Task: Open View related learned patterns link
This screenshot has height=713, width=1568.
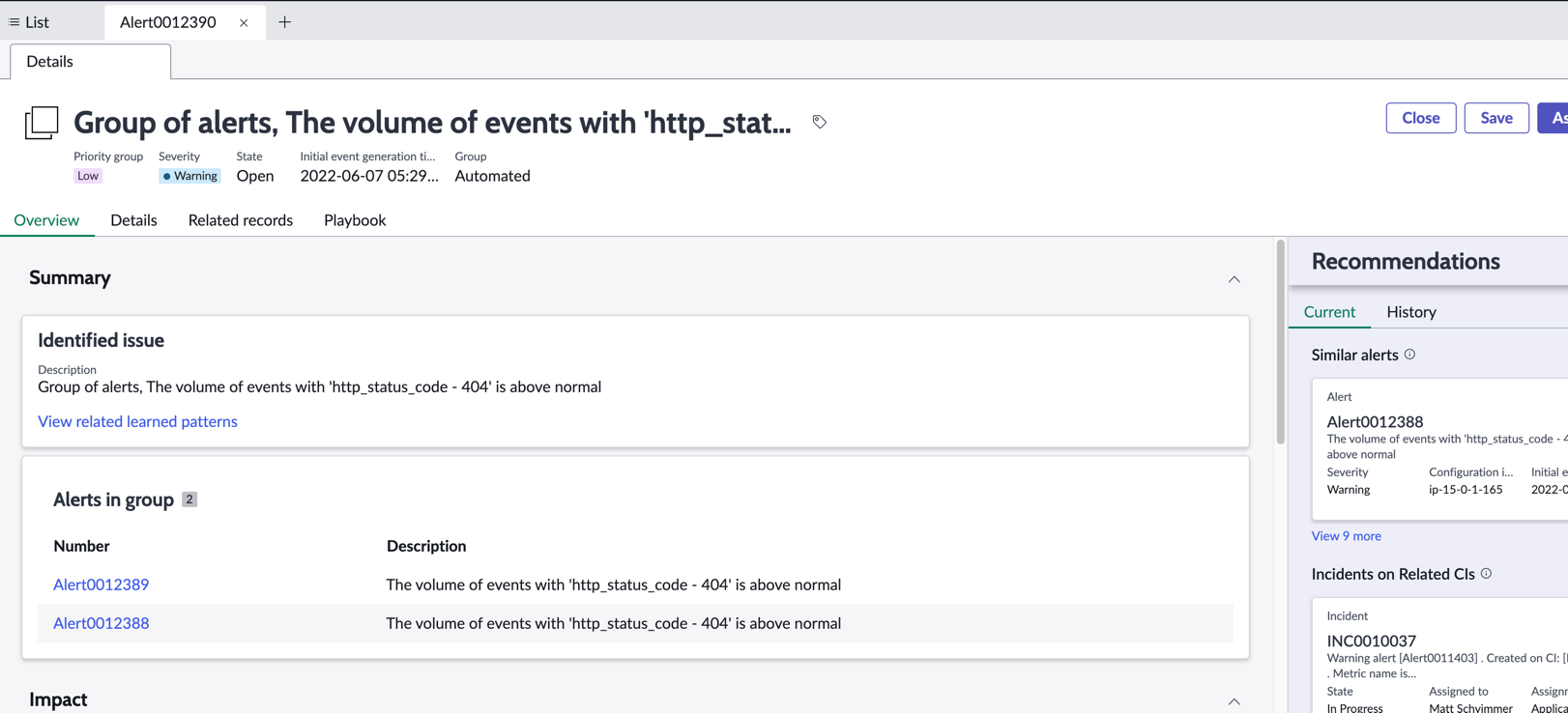Action: [137, 421]
